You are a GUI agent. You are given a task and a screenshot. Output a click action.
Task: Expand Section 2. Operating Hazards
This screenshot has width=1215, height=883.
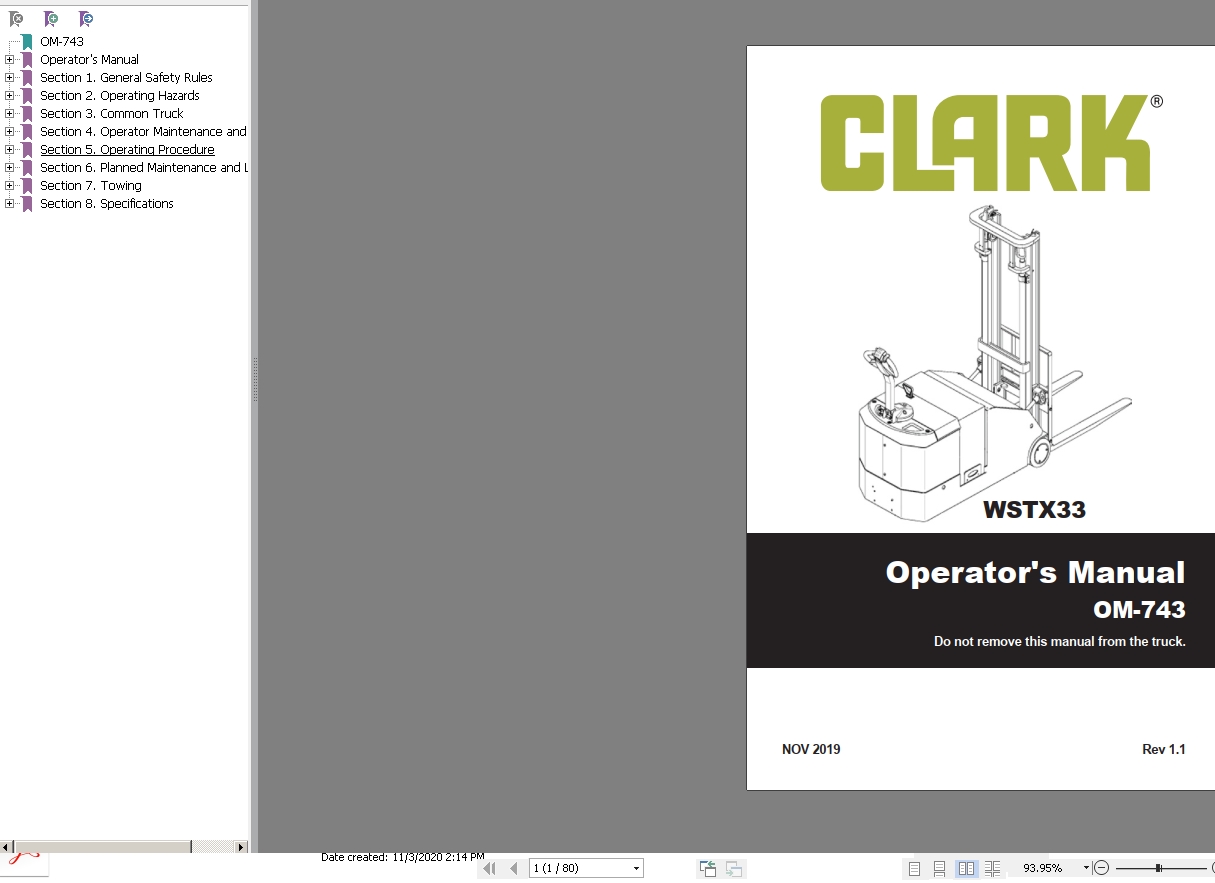coord(9,96)
